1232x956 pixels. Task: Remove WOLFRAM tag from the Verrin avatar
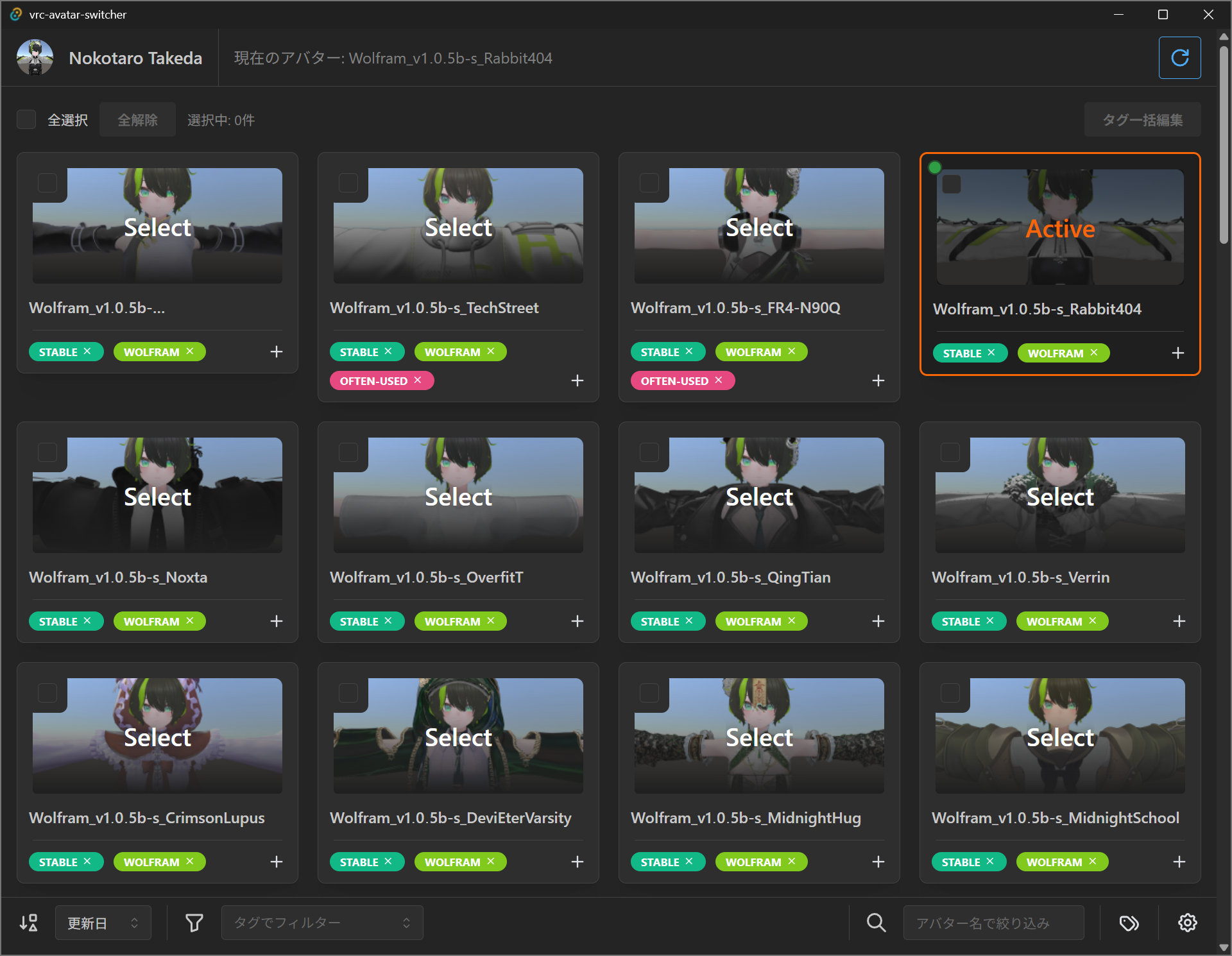1093,620
